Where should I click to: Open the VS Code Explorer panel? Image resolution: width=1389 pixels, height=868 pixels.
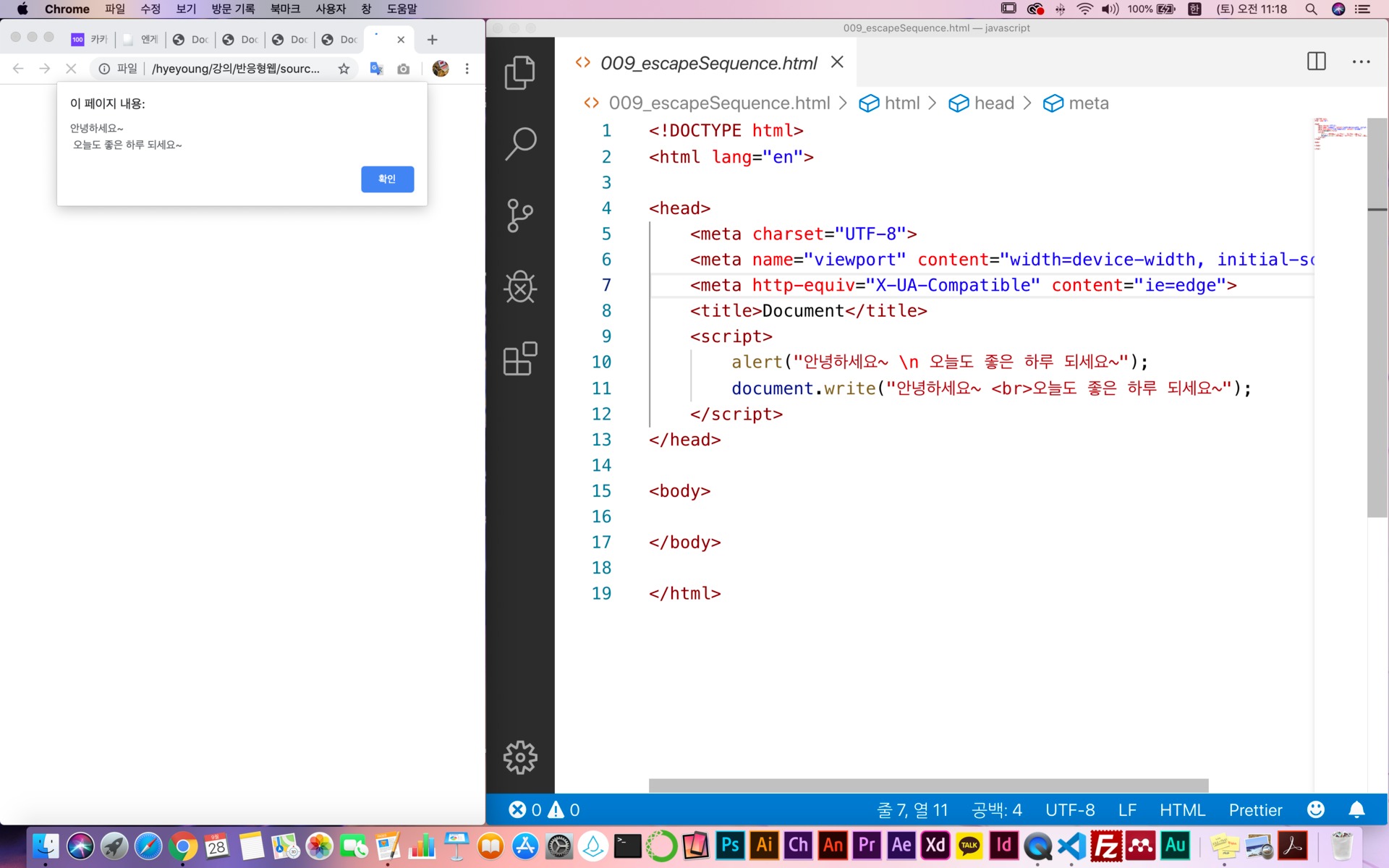[519, 72]
